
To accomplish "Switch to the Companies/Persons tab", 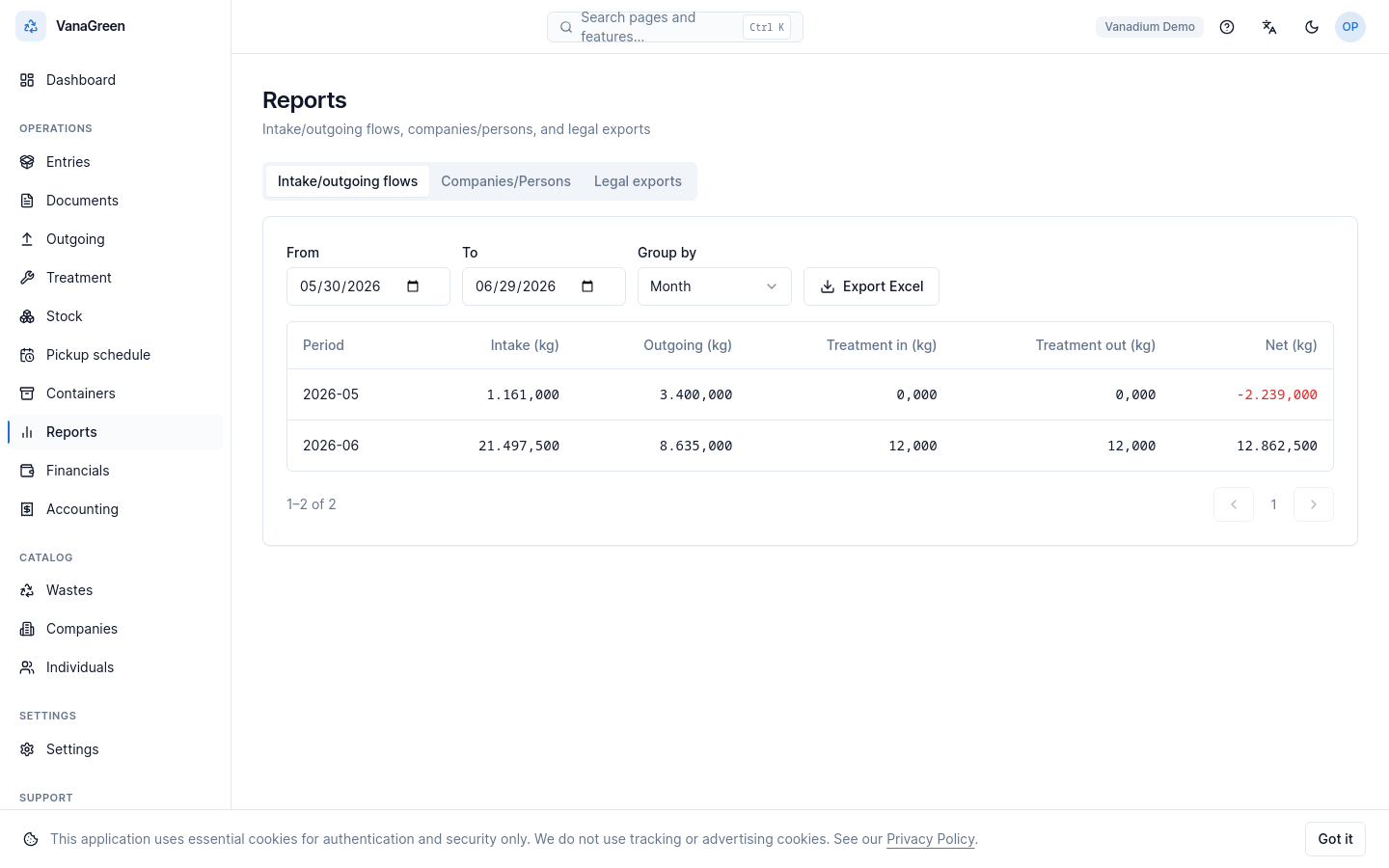I will (505, 181).
